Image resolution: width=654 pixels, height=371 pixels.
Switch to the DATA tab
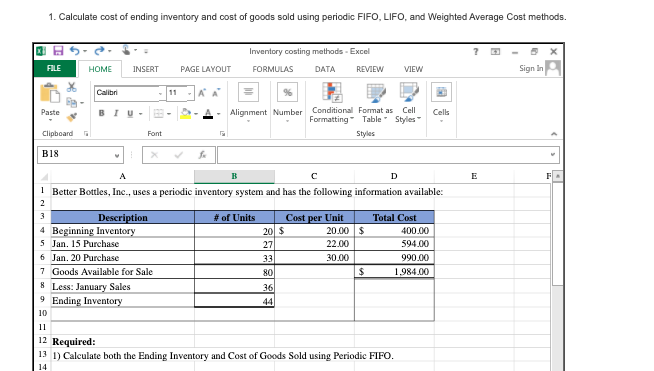pos(325,69)
